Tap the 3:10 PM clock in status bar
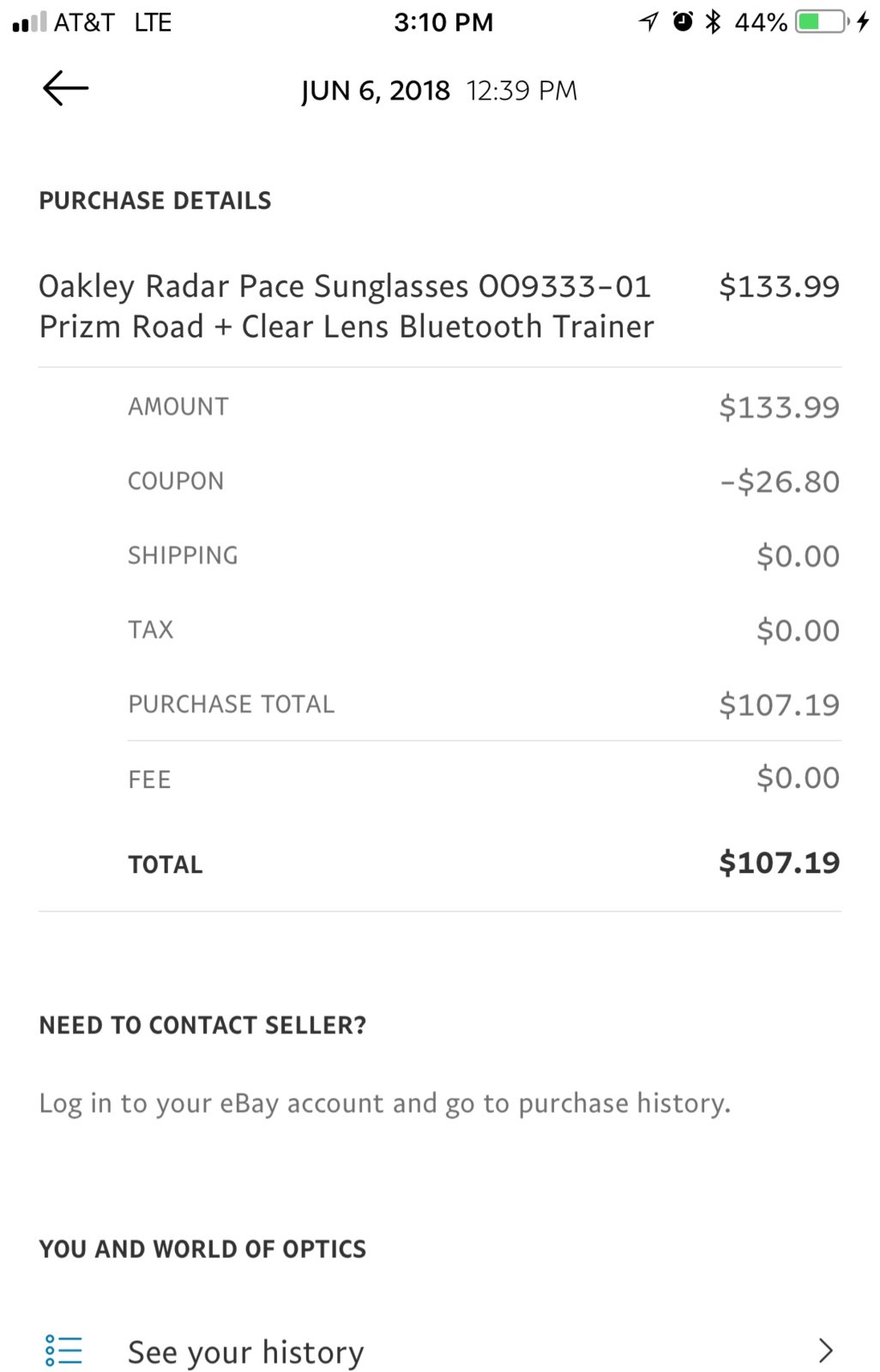 (x=443, y=21)
